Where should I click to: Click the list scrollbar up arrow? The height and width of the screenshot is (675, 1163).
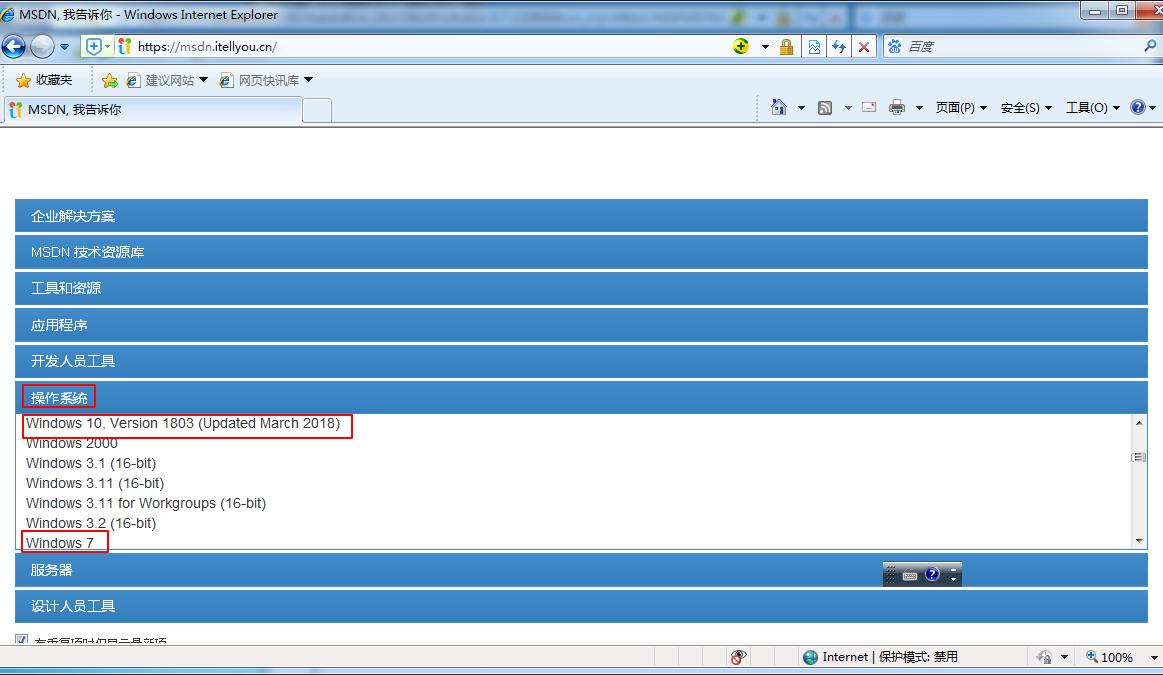[x=1139, y=423]
